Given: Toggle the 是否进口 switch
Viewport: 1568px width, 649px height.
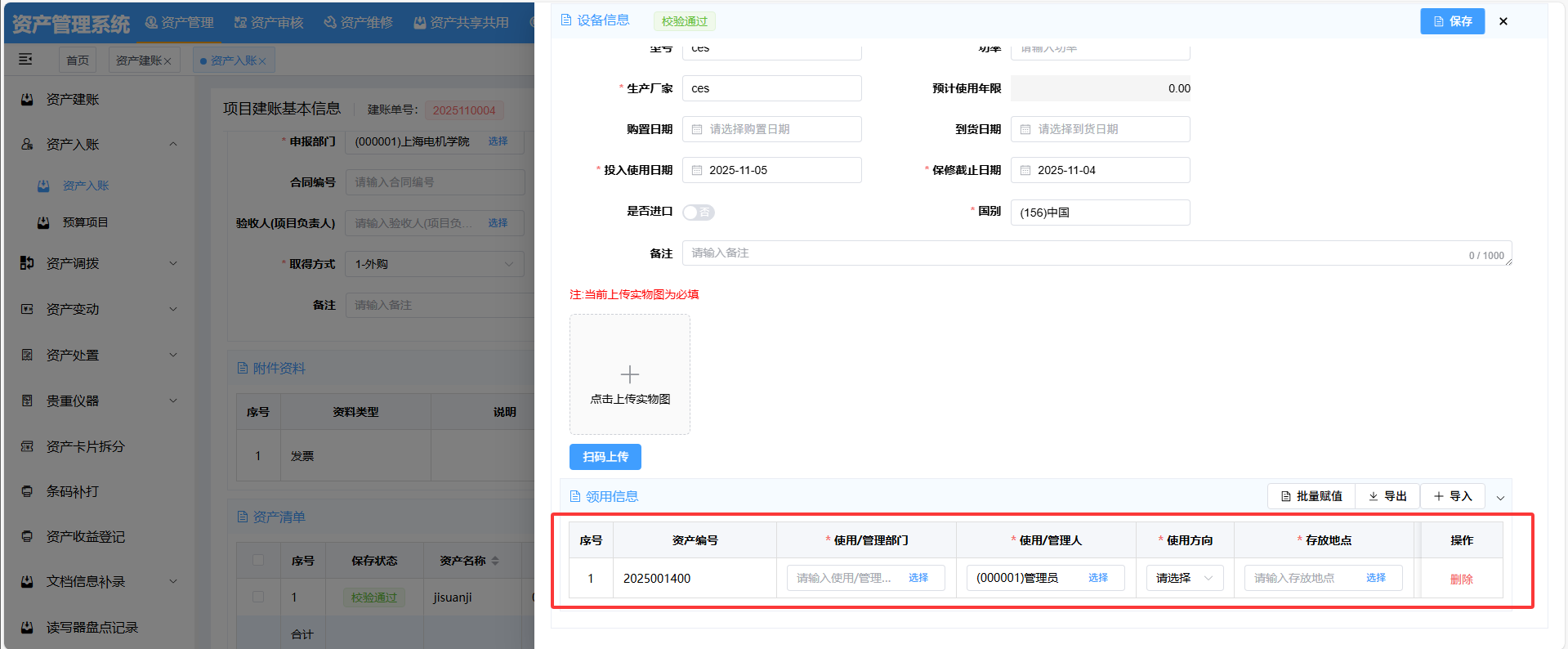Looking at the screenshot, I should point(698,213).
